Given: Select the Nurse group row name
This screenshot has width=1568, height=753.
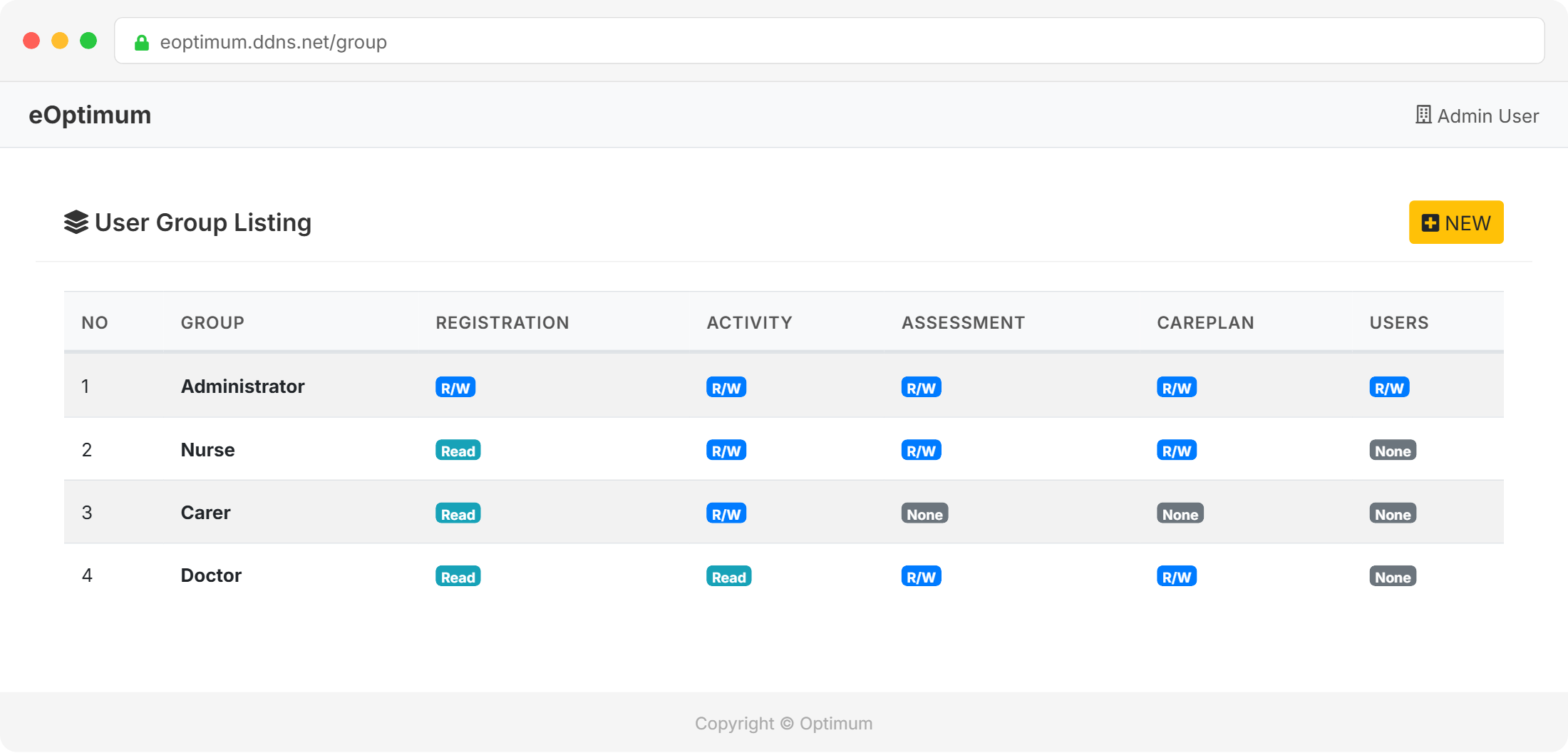Looking at the screenshot, I should (x=207, y=450).
